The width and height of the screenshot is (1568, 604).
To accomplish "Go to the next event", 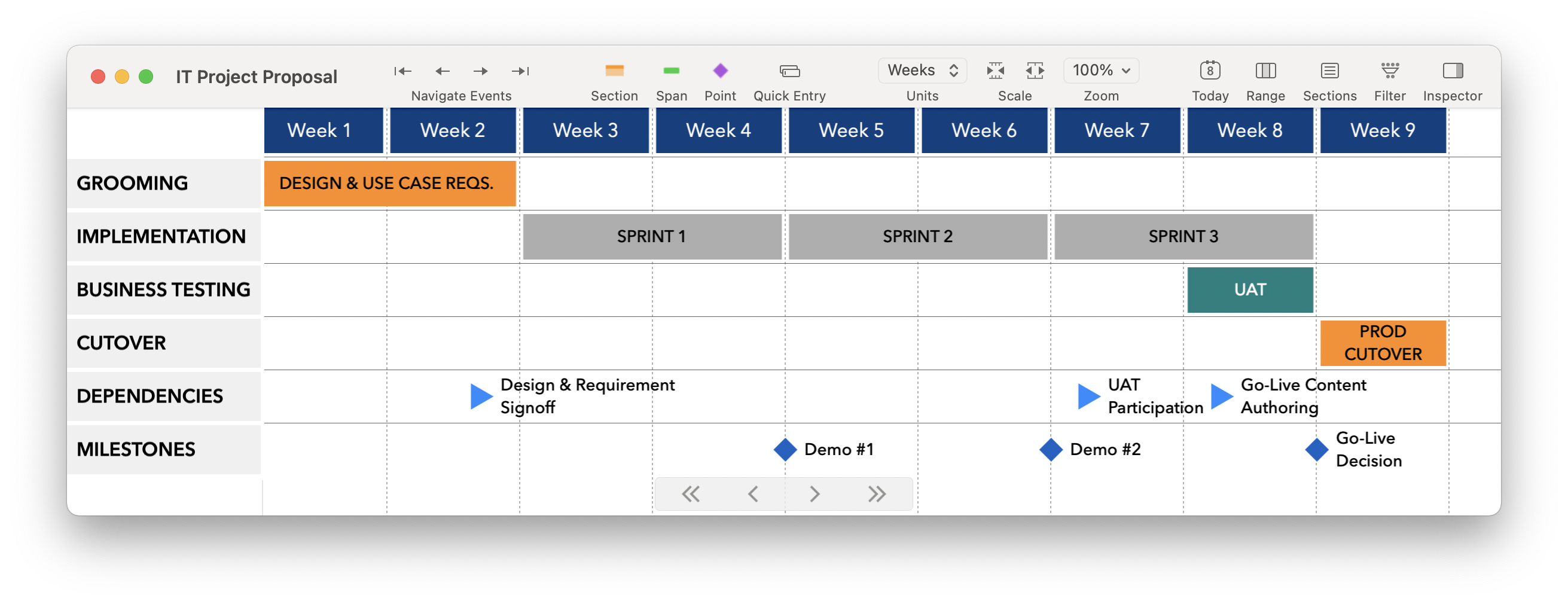I will coord(480,71).
